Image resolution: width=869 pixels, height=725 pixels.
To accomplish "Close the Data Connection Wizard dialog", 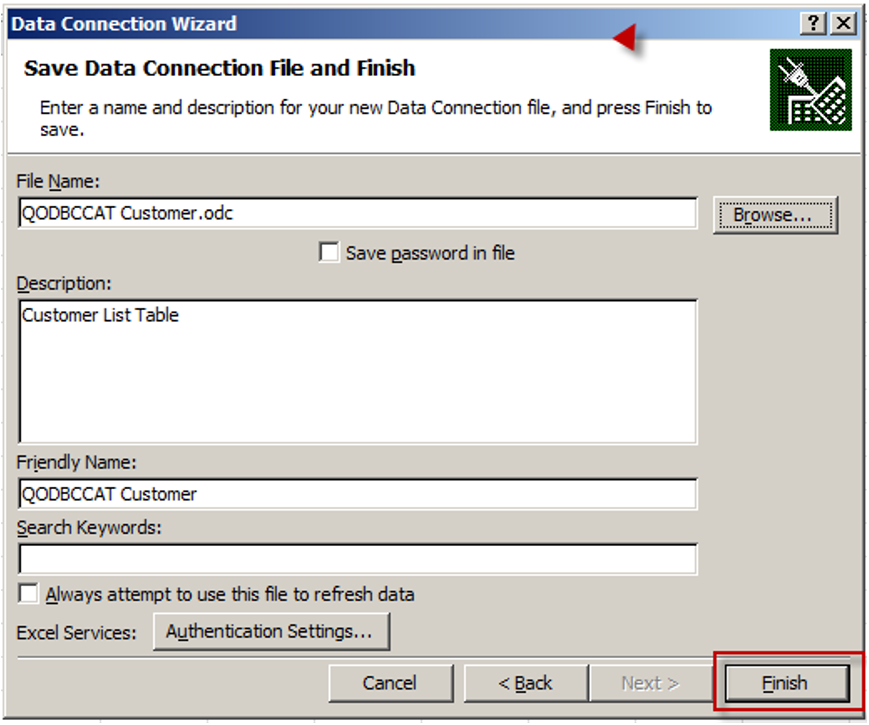I will (844, 23).
